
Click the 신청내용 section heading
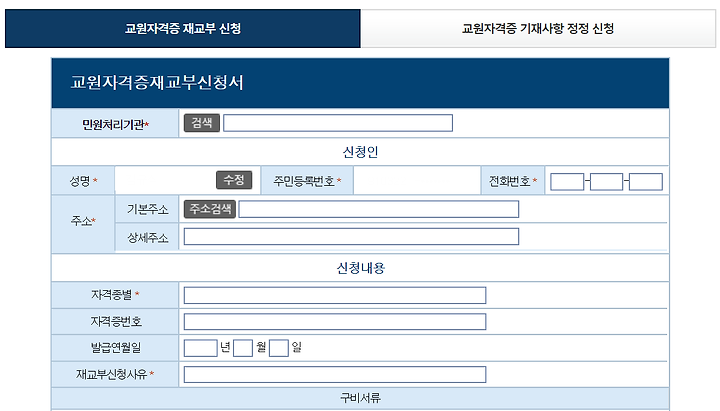[x=360, y=268]
